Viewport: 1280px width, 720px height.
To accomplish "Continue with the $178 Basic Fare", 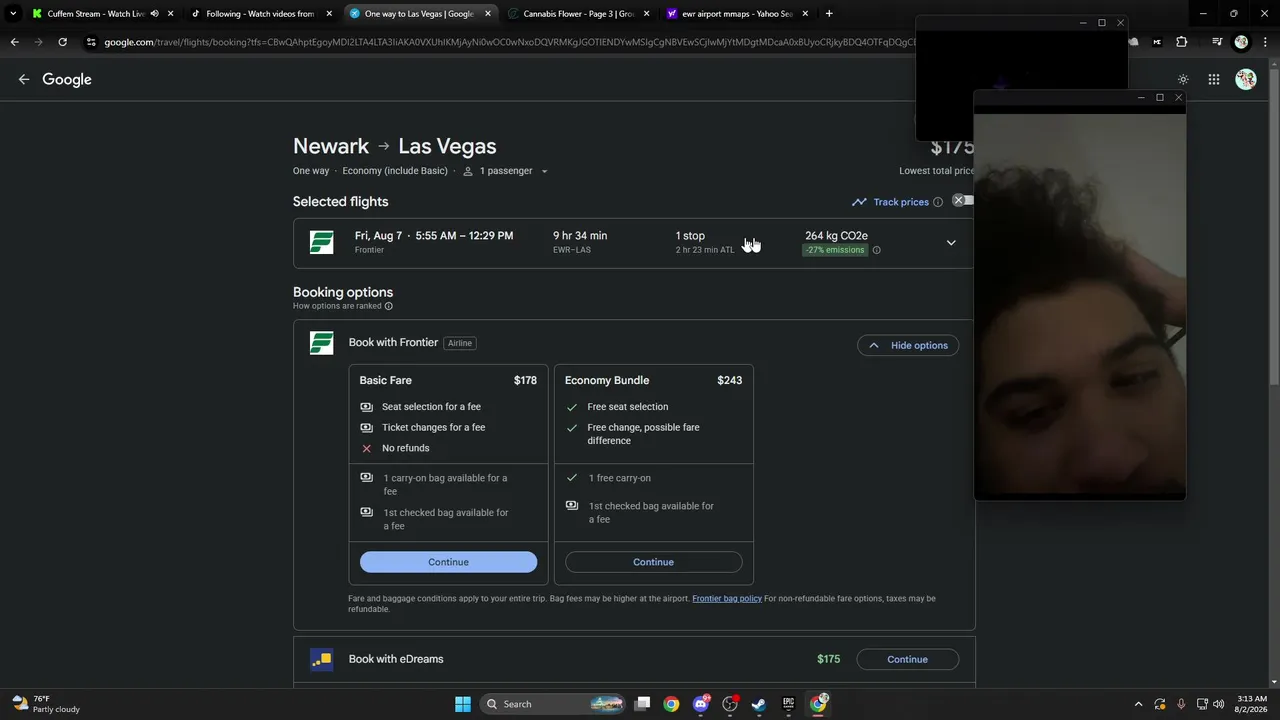I will coord(448,562).
